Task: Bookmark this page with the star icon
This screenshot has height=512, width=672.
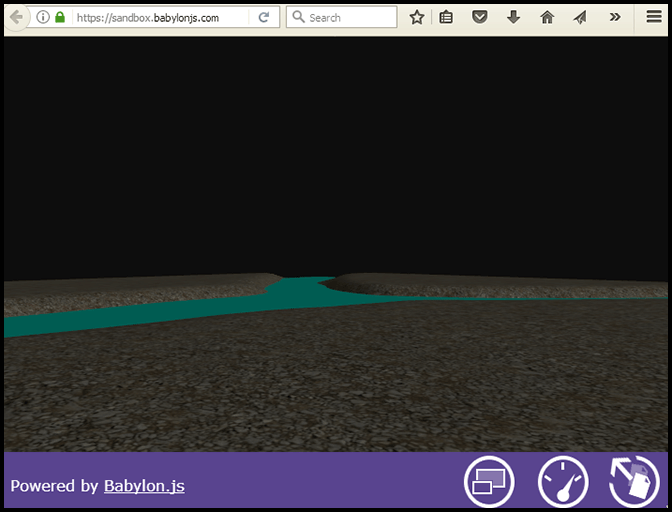Action: point(417,18)
